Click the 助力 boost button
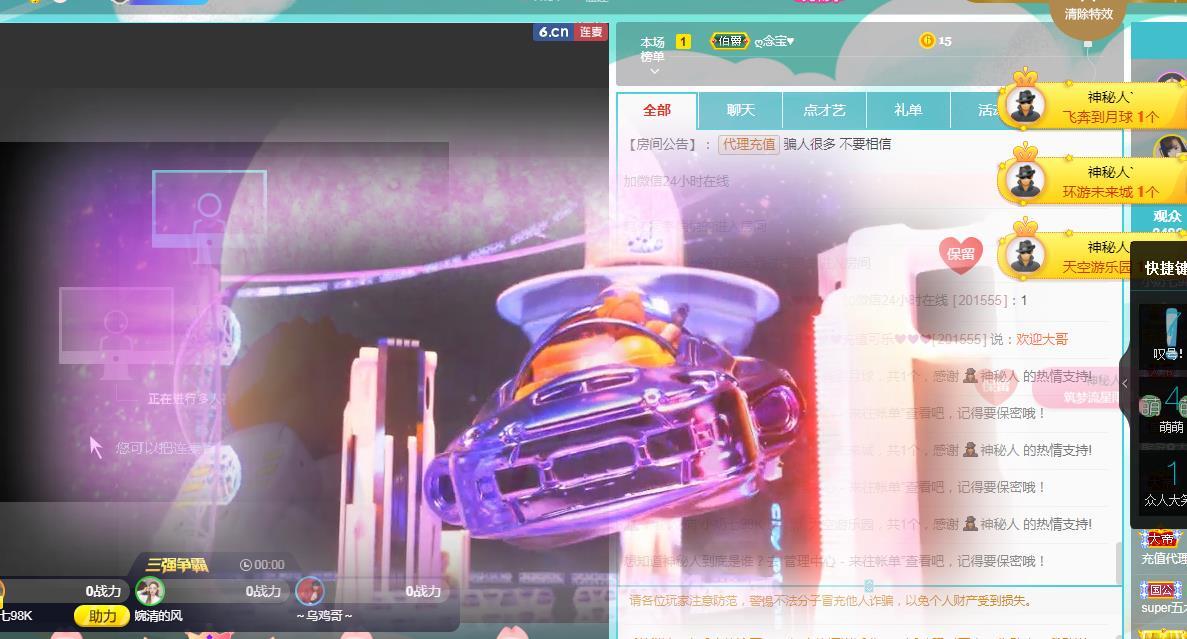 101,616
